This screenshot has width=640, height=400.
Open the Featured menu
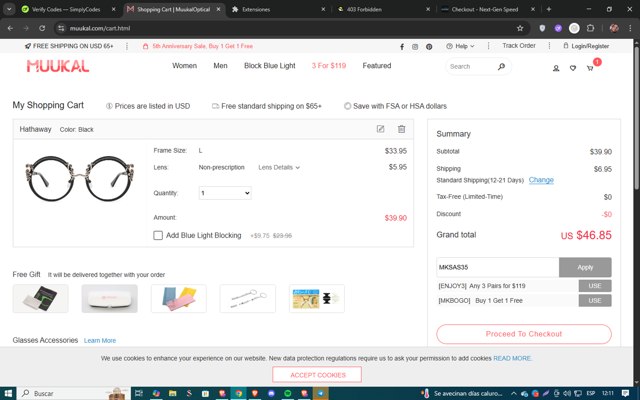[377, 66]
